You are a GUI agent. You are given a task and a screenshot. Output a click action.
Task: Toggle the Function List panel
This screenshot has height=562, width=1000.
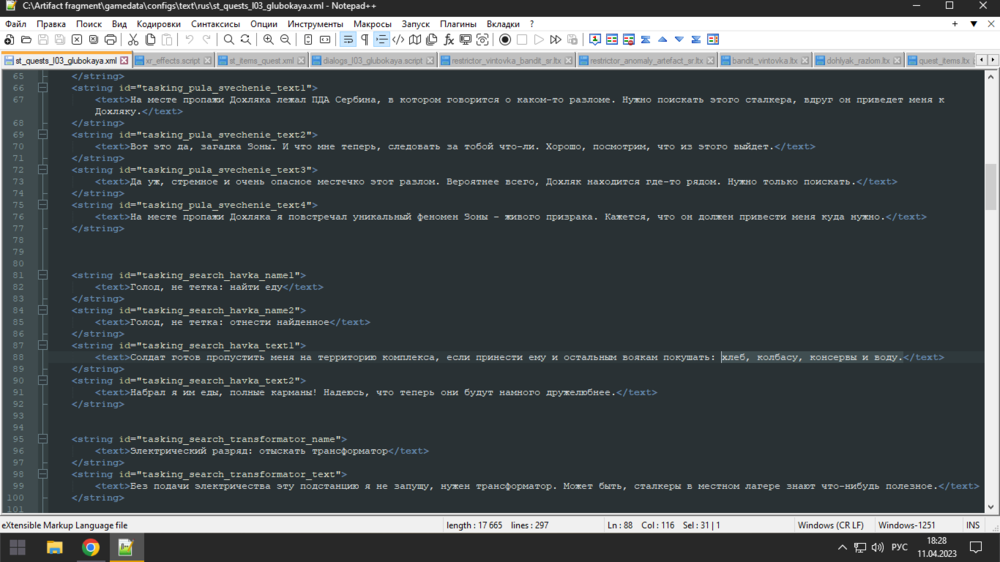448,40
